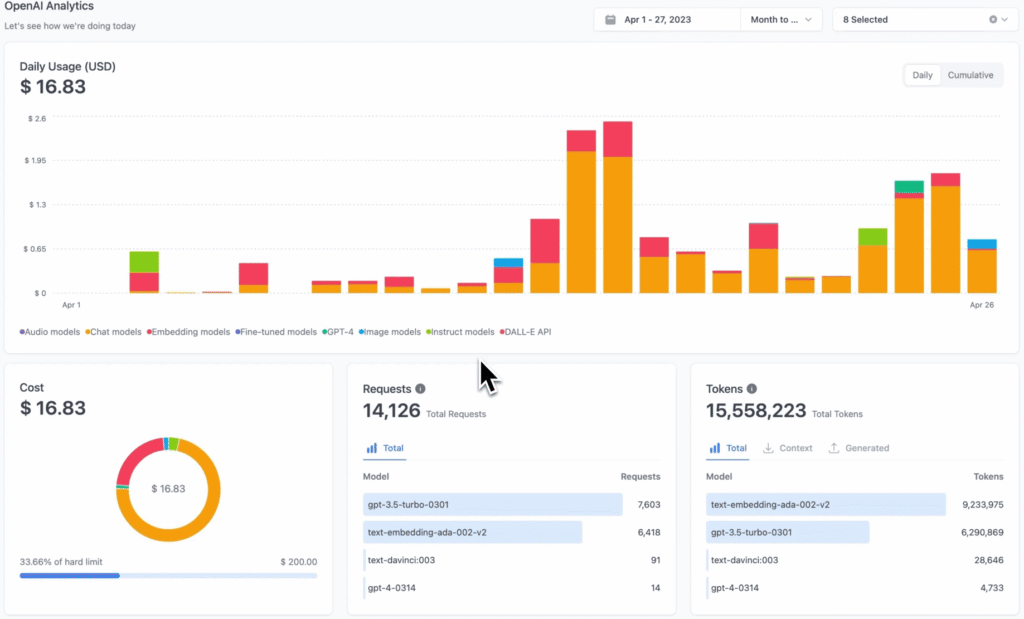Image resolution: width=1024 pixels, height=619 pixels.
Task: Click the 7,603 requests value
Action: coord(648,505)
